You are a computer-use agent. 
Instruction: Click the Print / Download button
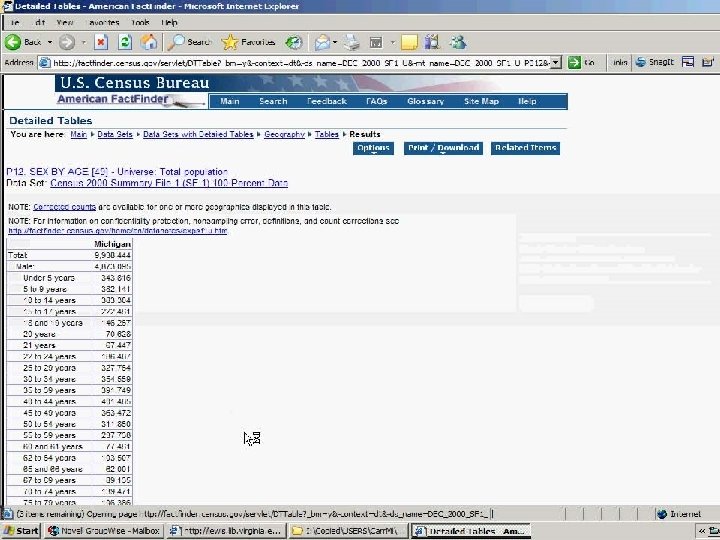[443, 148]
